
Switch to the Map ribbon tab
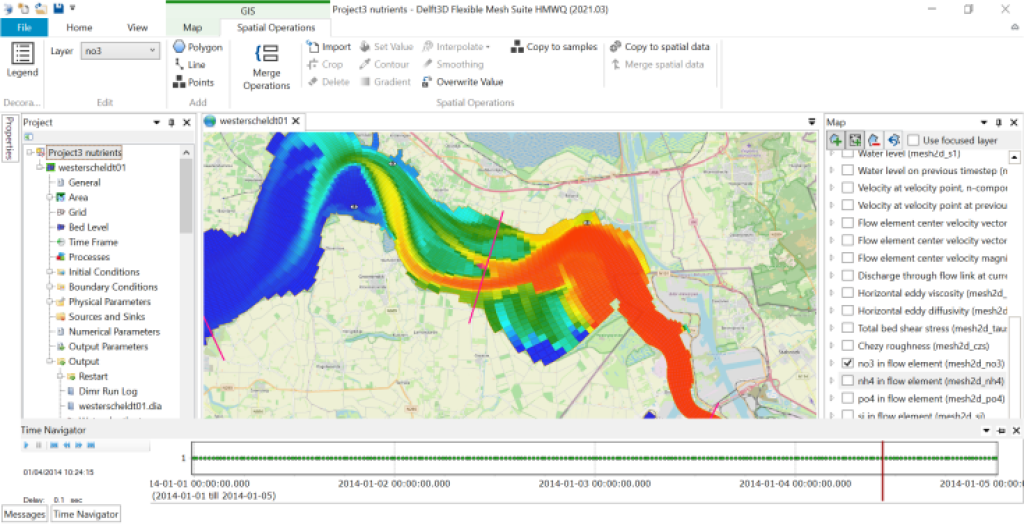[192, 28]
